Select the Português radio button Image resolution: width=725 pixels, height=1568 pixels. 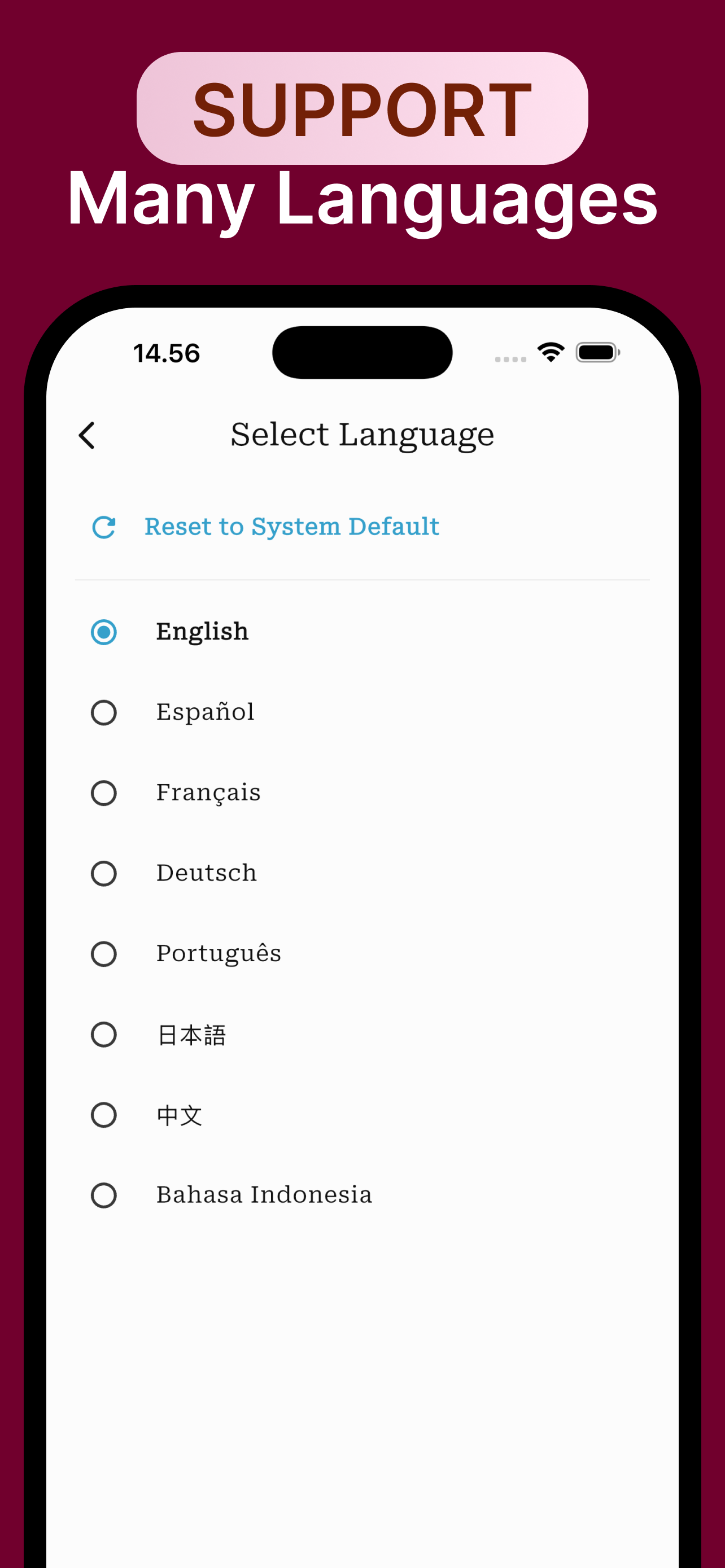point(104,953)
